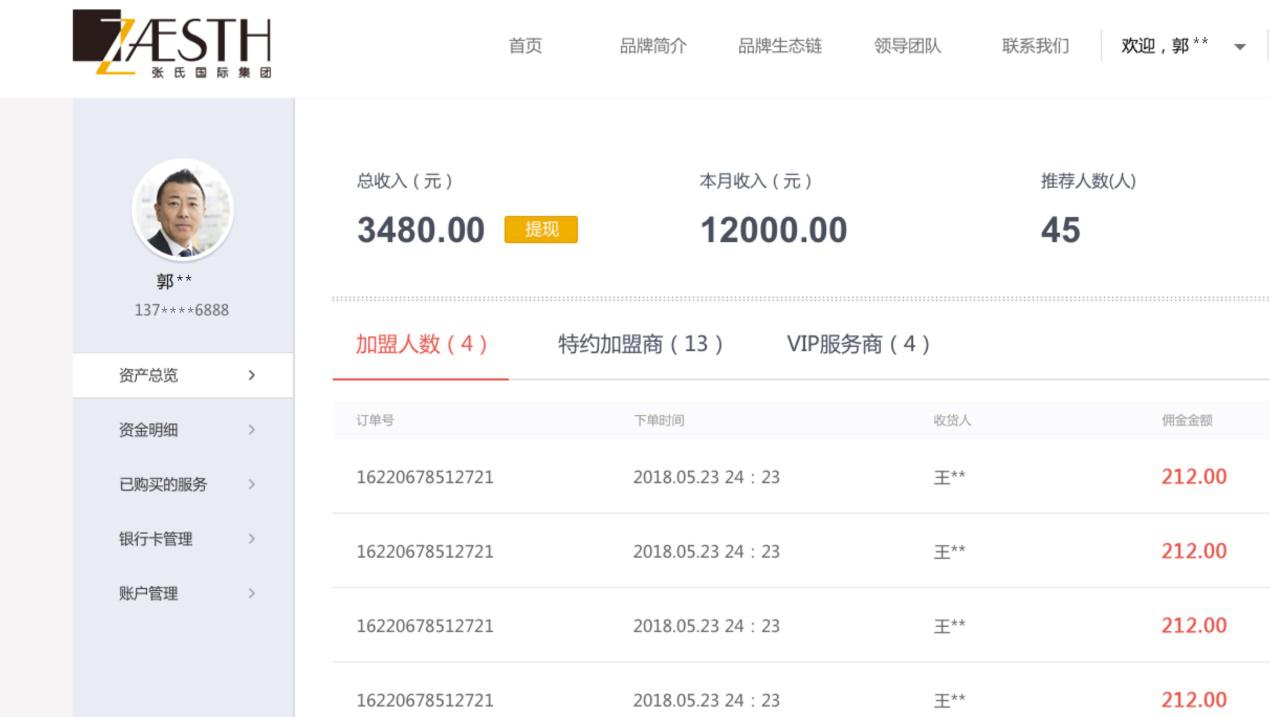This screenshot has width=1270, height=717.
Task: Click the ZAESTH logo
Action: pos(172,44)
